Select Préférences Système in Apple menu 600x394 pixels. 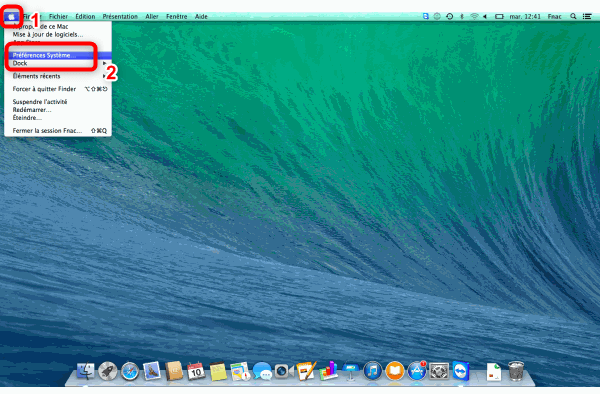(x=58, y=55)
